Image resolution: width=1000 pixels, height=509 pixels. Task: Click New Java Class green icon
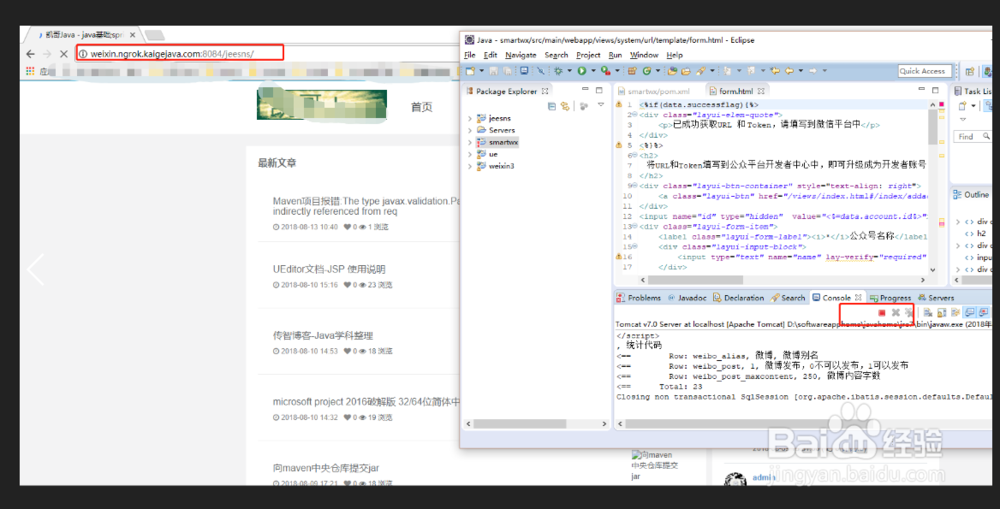(x=647, y=71)
